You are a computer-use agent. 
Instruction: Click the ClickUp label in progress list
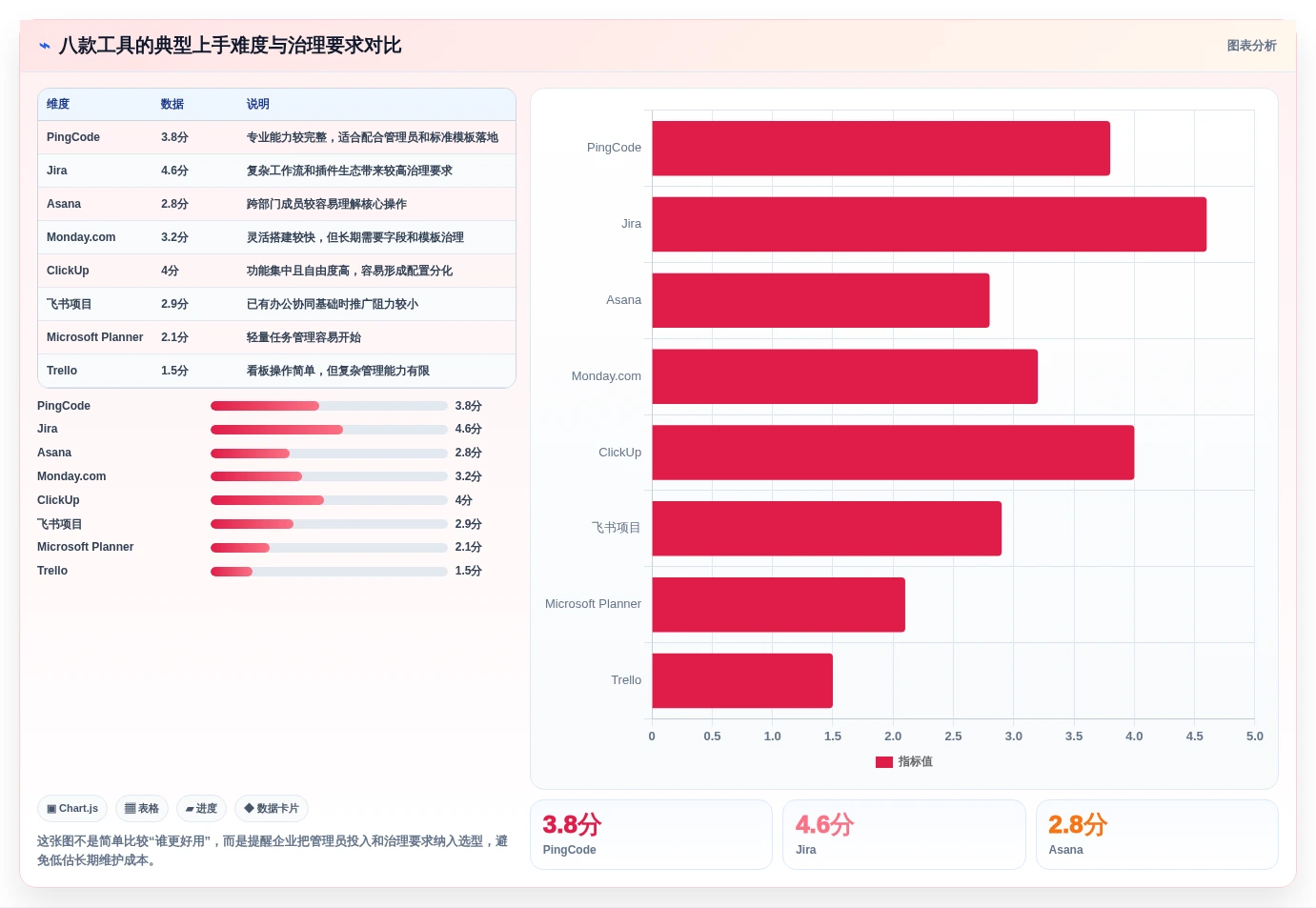[x=58, y=500]
